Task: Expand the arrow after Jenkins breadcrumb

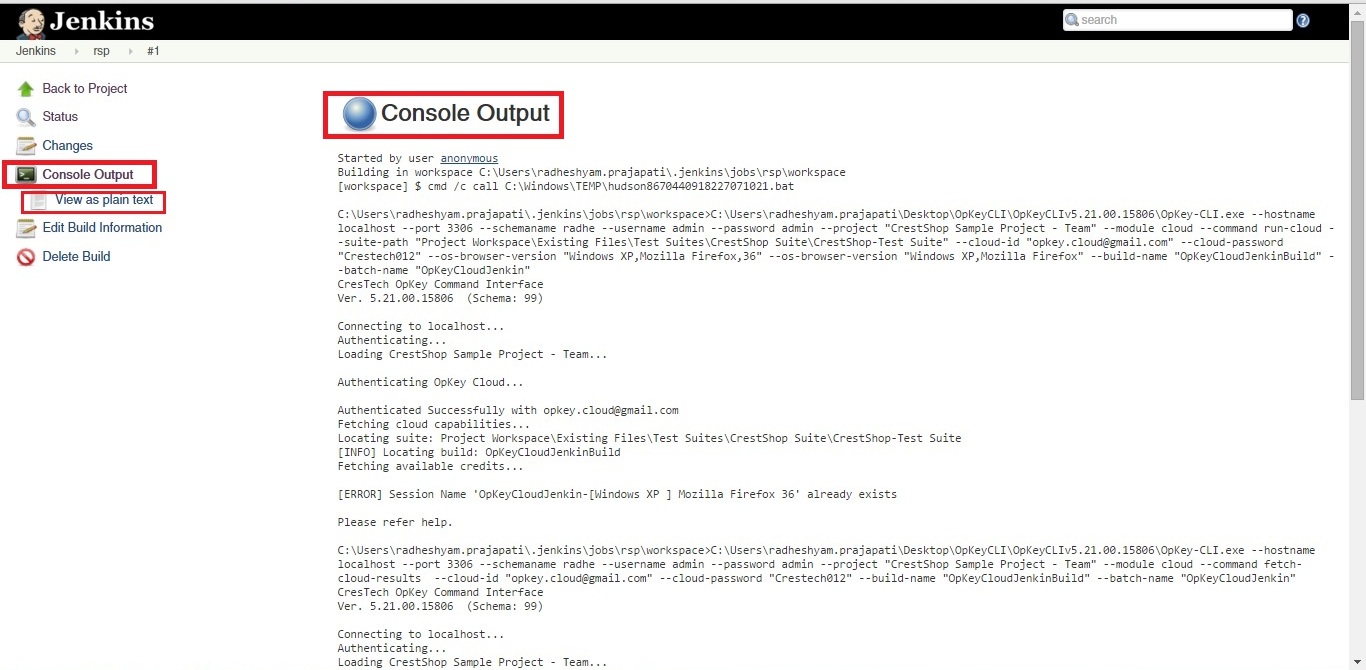Action: [76, 51]
